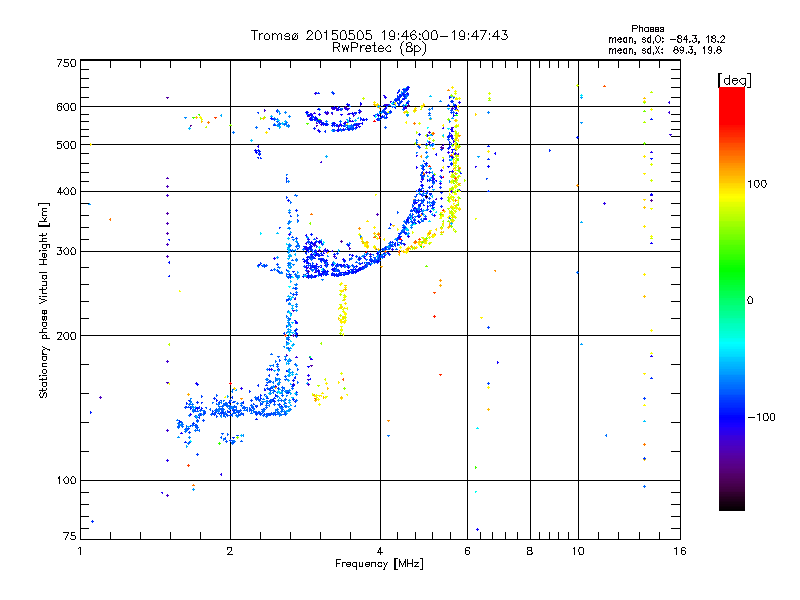Click the plot title 'Tromsø 20150505 19:46:00-19:47:43'
Image resolution: width=800 pixels, height=600 pixels.
[x=379, y=35]
